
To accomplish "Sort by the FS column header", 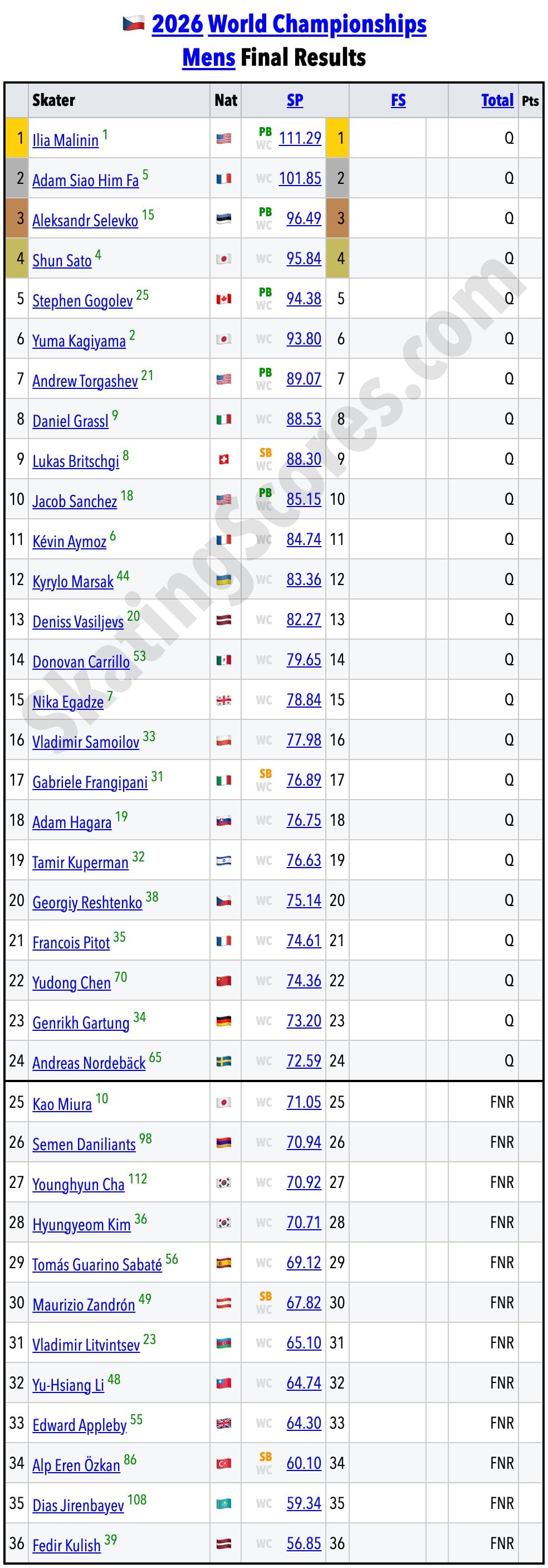I will click(398, 100).
